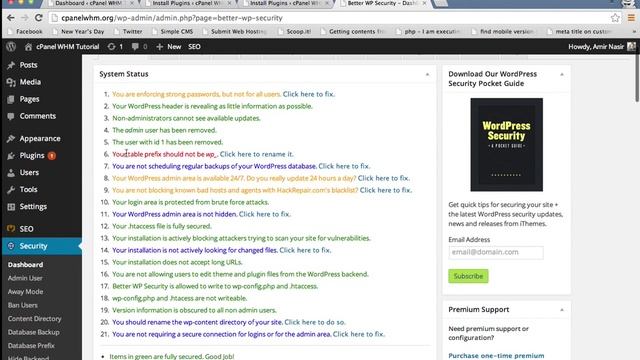
Task: Open SEO menu in admin bar
Action: click(x=194, y=47)
